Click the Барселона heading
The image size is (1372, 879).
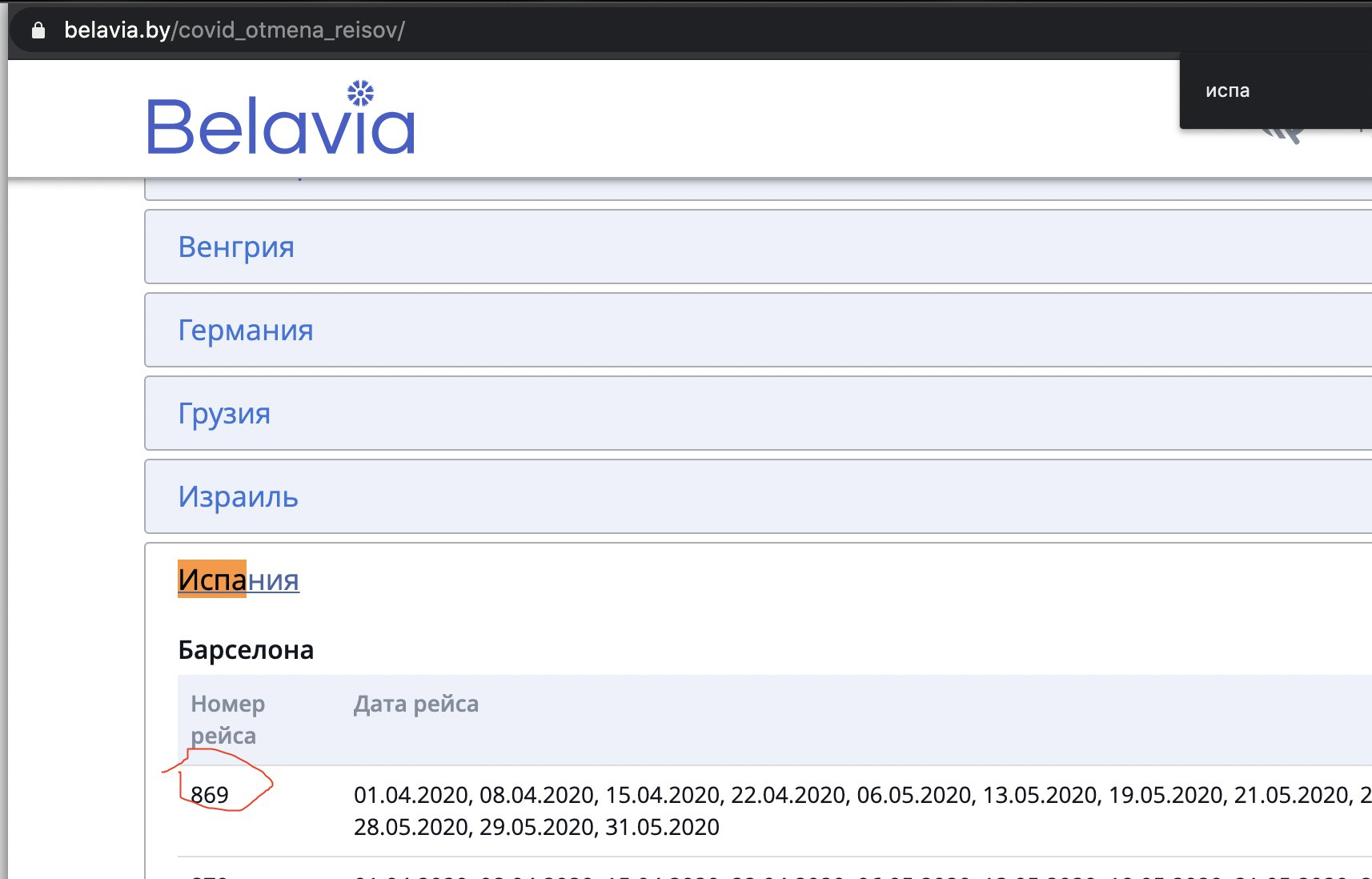point(246,649)
